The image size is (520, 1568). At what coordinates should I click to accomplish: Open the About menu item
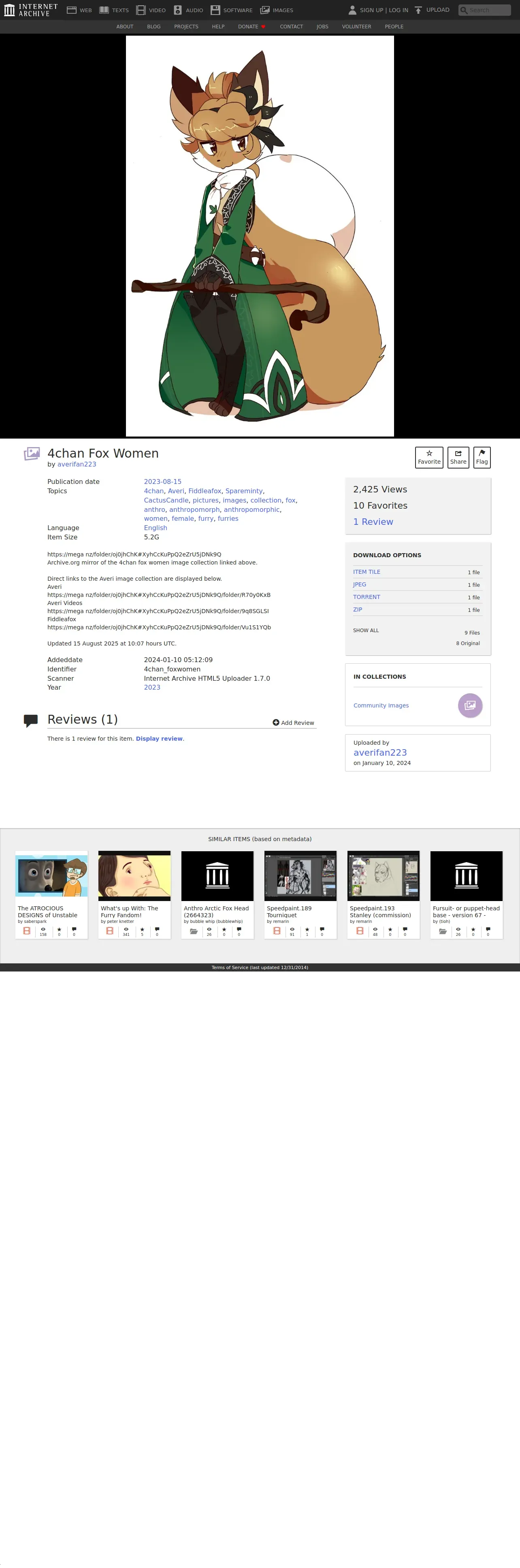pyautogui.click(x=125, y=27)
